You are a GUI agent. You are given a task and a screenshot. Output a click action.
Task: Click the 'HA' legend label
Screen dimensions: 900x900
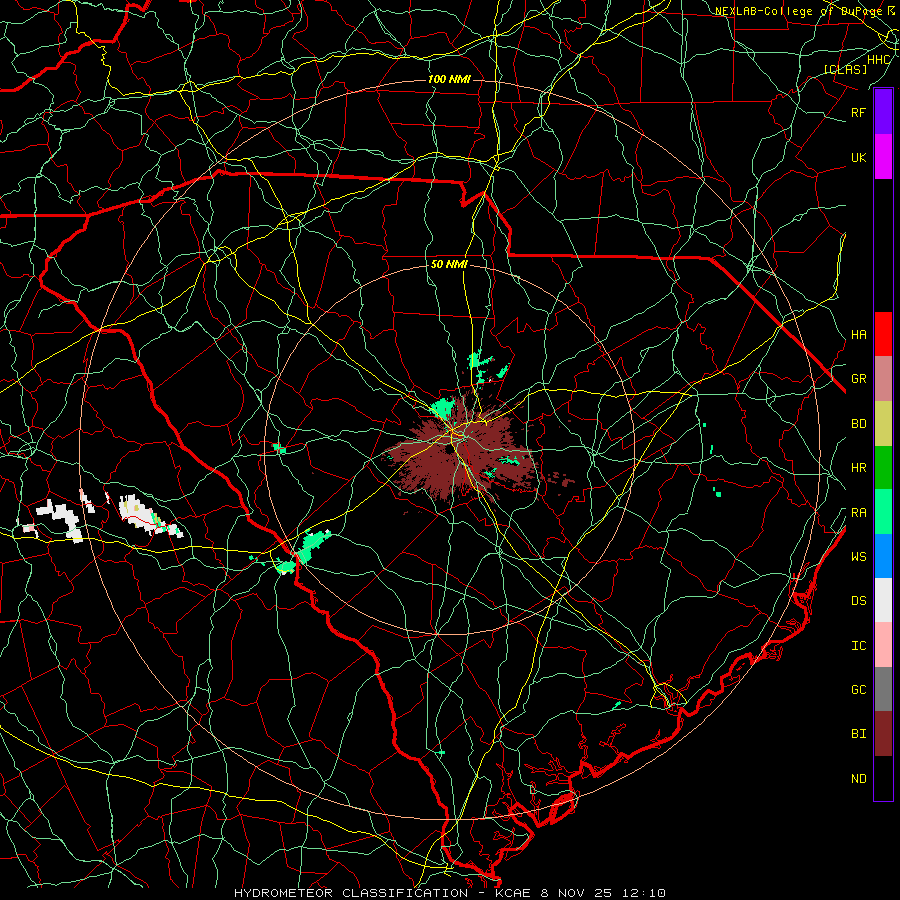858,335
